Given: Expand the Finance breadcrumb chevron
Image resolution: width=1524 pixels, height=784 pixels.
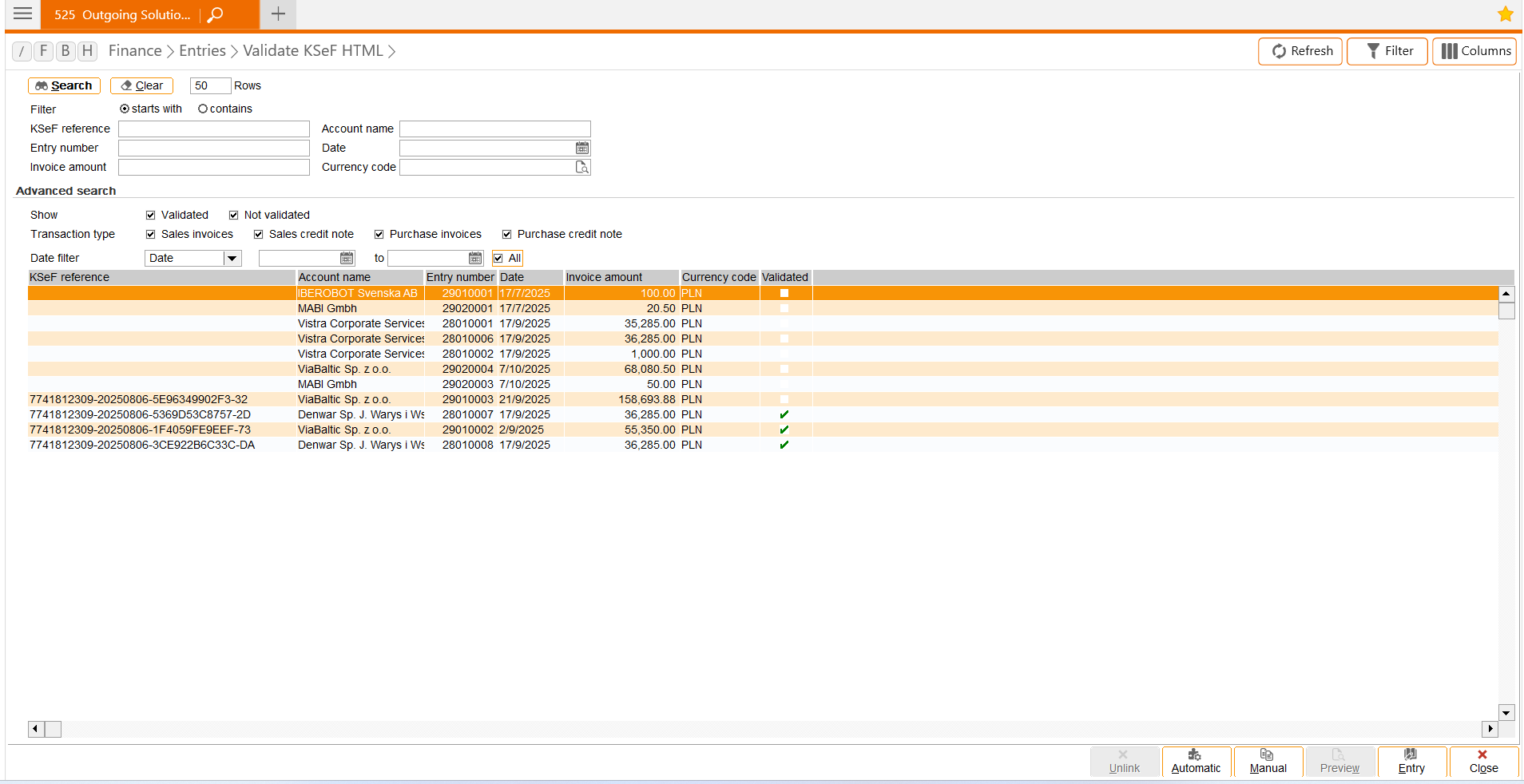Looking at the screenshot, I should (170, 52).
